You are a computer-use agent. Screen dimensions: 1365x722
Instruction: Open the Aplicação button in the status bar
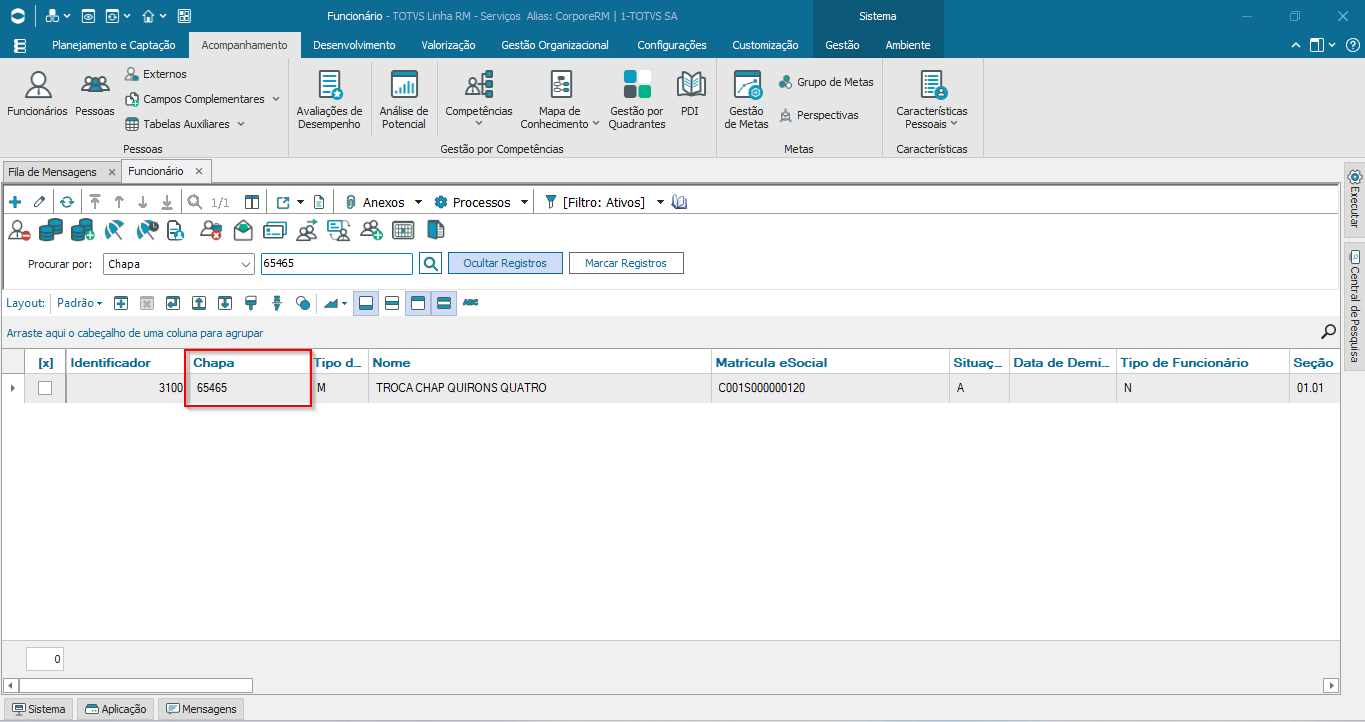[116, 709]
